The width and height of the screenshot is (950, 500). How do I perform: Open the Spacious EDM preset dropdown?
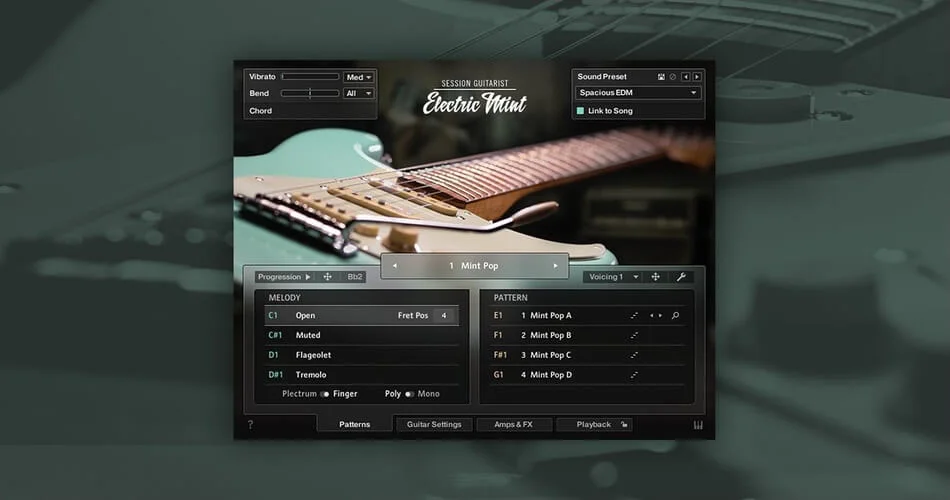point(638,93)
